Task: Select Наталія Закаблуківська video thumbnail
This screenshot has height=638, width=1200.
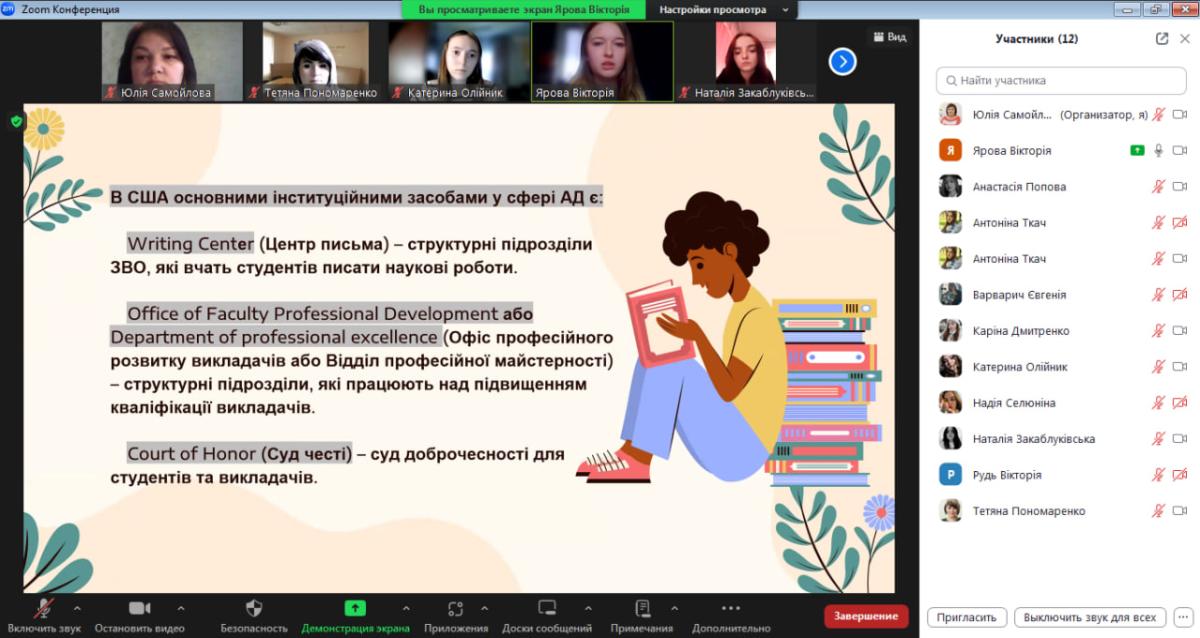Action: pos(745,62)
